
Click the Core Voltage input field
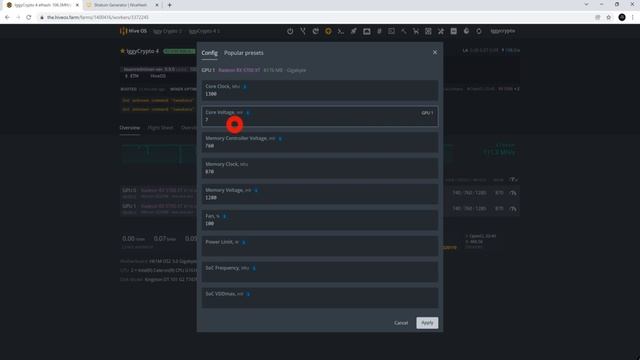[320, 116]
